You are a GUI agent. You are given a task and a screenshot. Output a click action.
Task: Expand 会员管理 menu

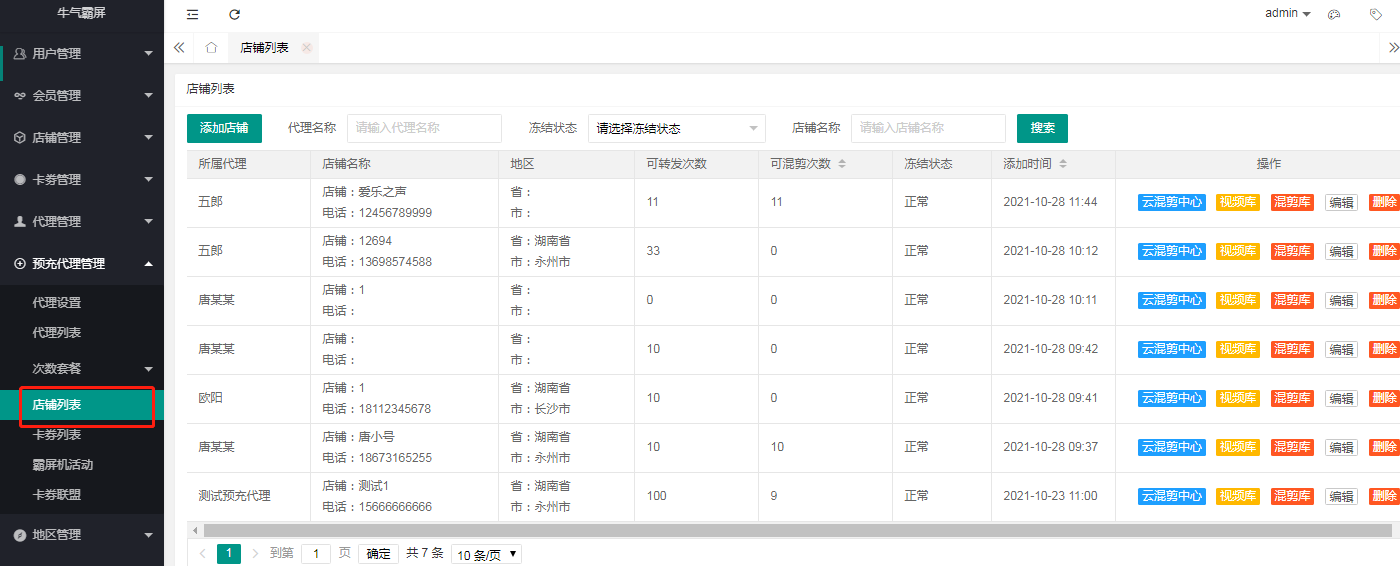pos(82,95)
